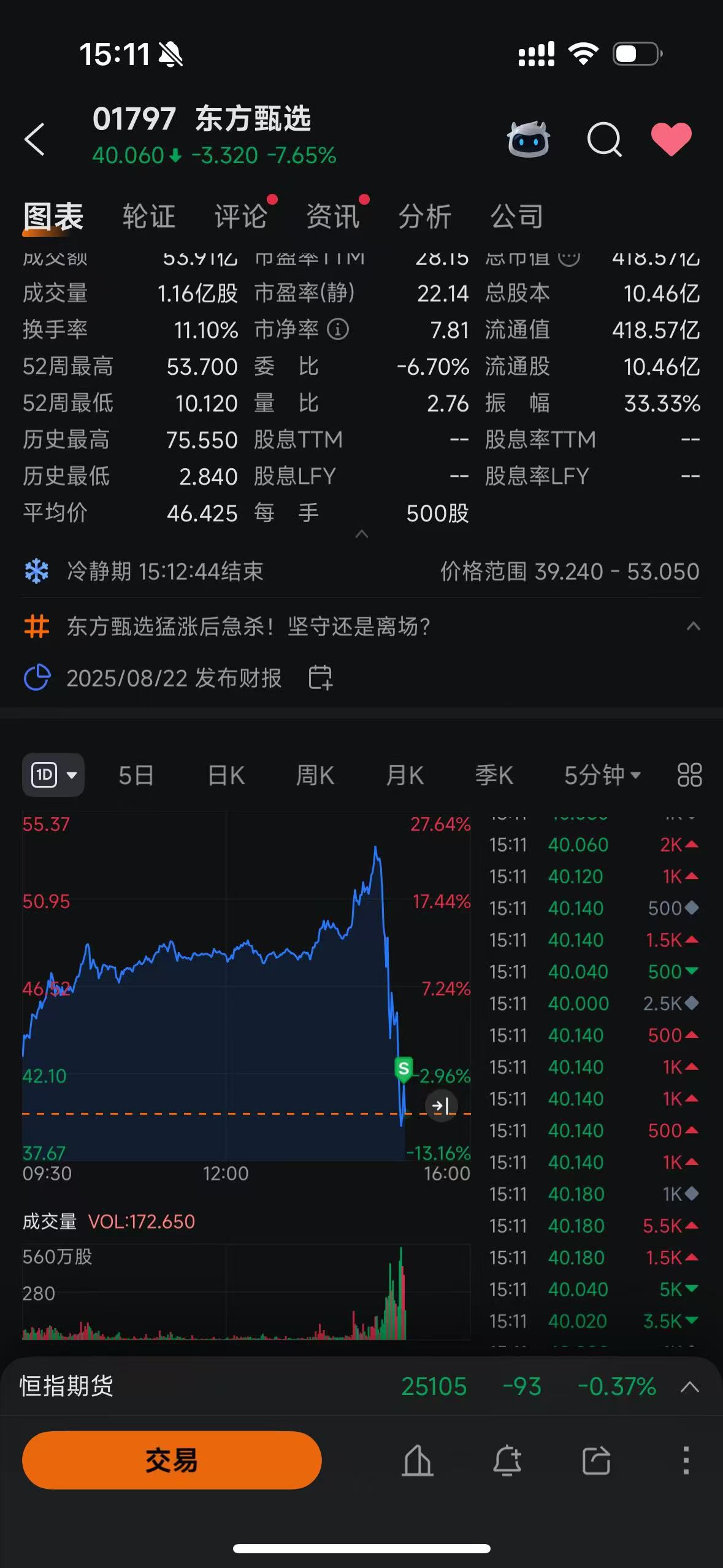
Task: Switch to the 轮证 tab
Action: [149, 217]
